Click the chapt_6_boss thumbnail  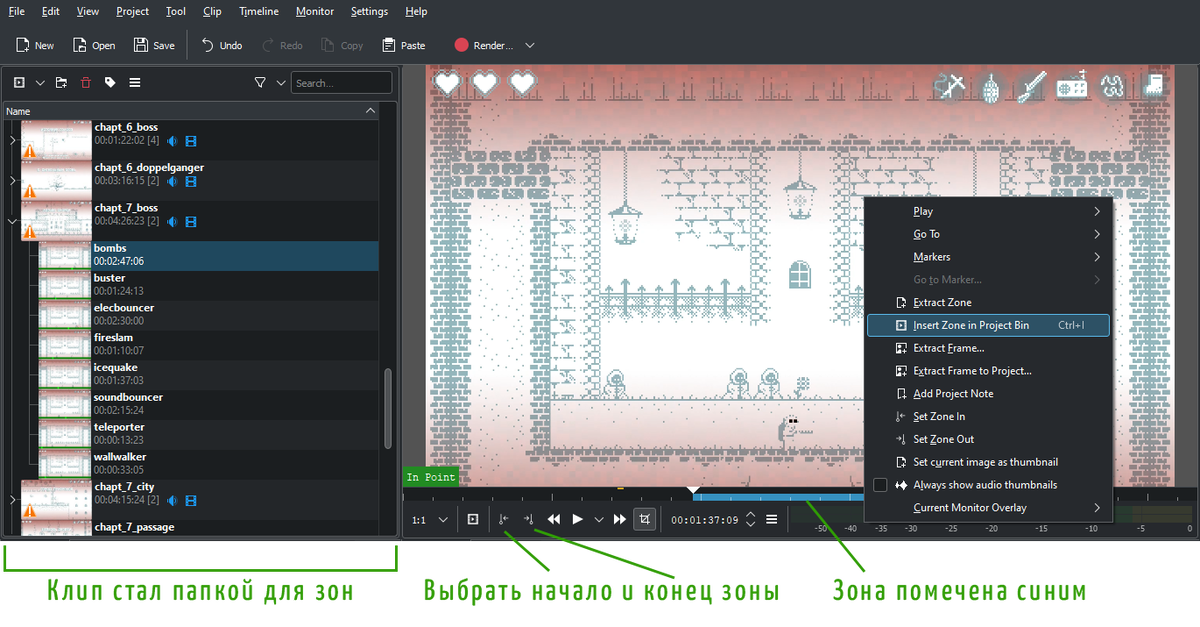pyautogui.click(x=56, y=140)
